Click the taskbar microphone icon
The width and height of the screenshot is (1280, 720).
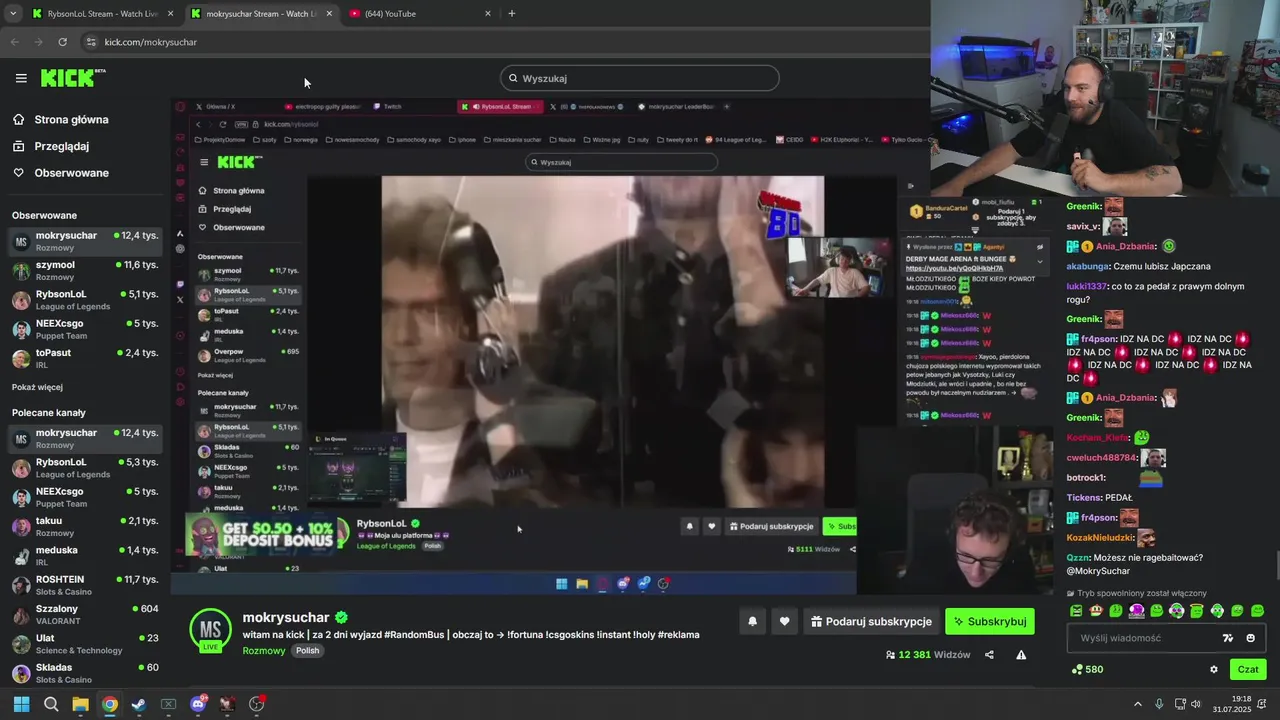tap(1159, 704)
